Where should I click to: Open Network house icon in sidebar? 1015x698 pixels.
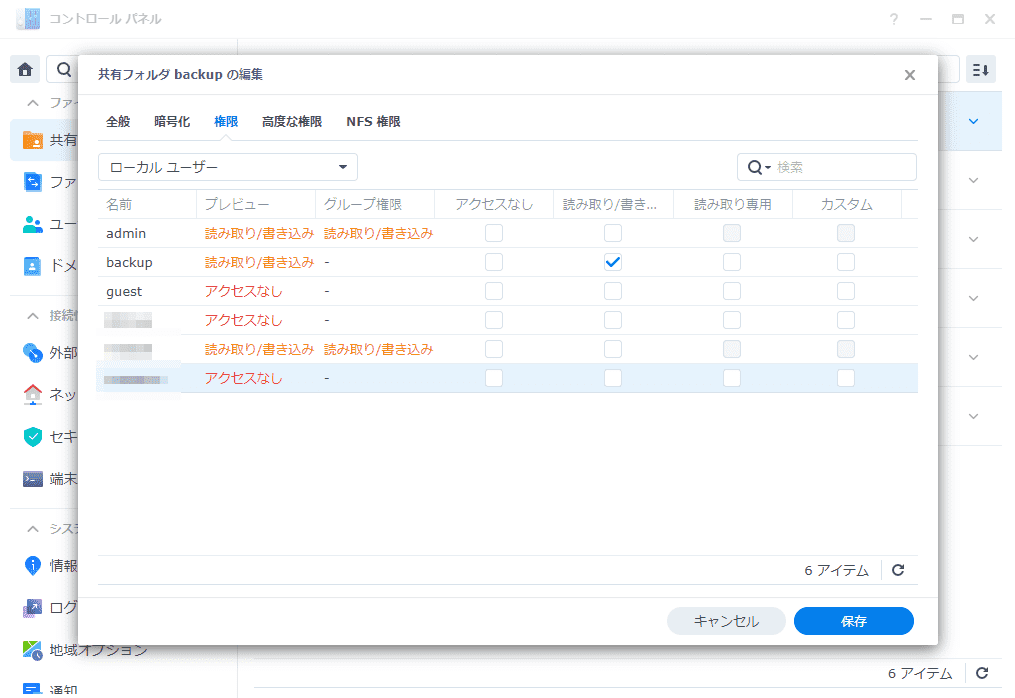click(32, 394)
